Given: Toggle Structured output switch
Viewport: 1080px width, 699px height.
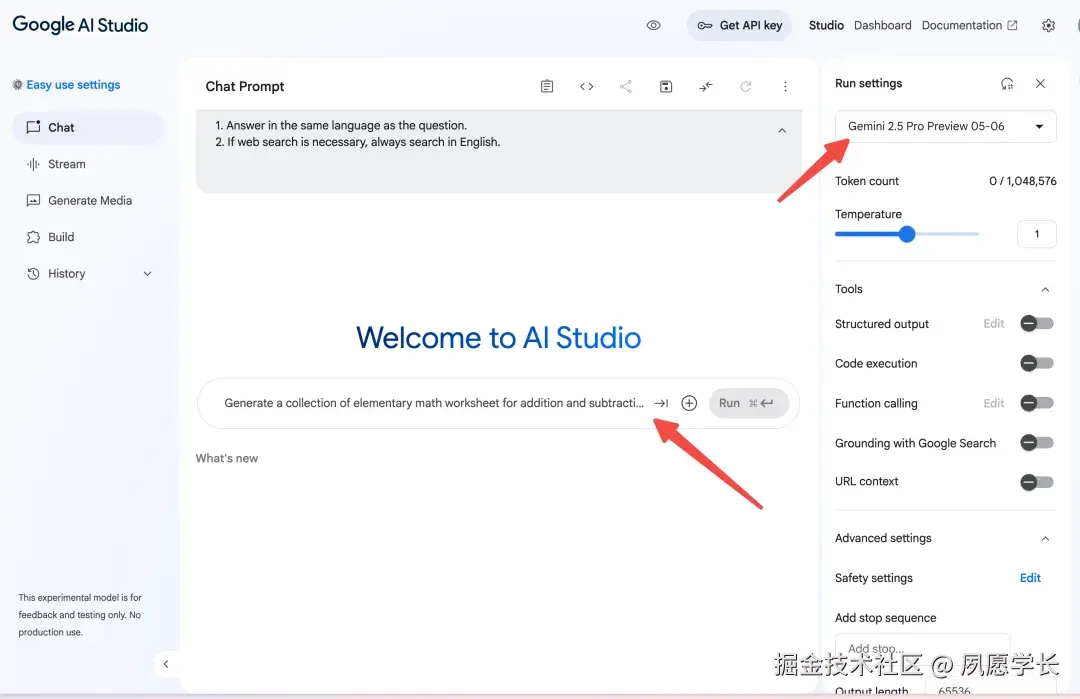Looking at the screenshot, I should (x=1037, y=323).
